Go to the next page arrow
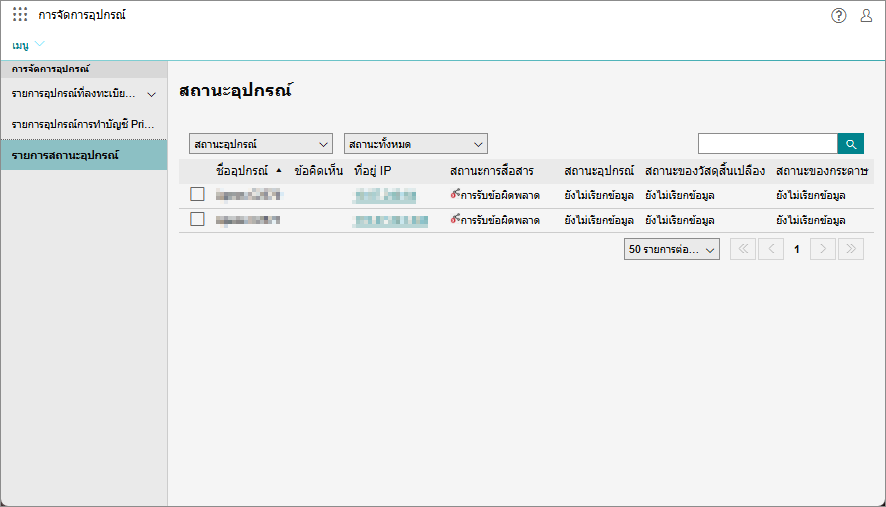The height and width of the screenshot is (507, 886). 822,249
